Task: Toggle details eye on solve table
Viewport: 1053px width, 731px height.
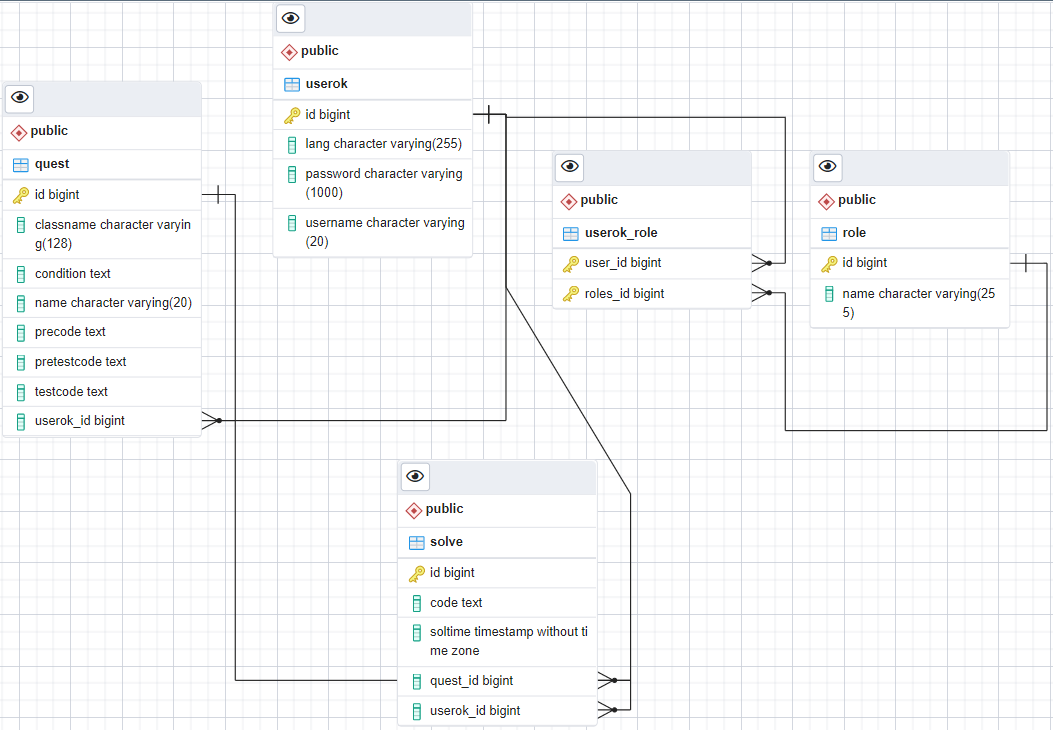Action: click(415, 477)
